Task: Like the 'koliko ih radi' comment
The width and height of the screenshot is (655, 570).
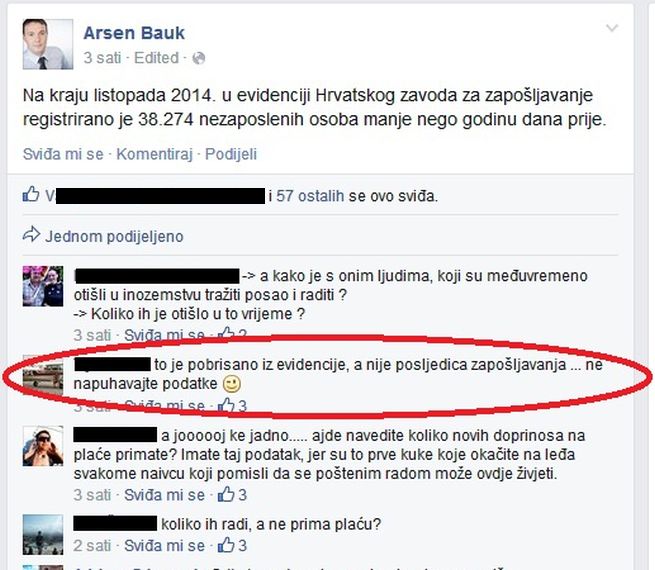Action: pyautogui.click(x=164, y=545)
